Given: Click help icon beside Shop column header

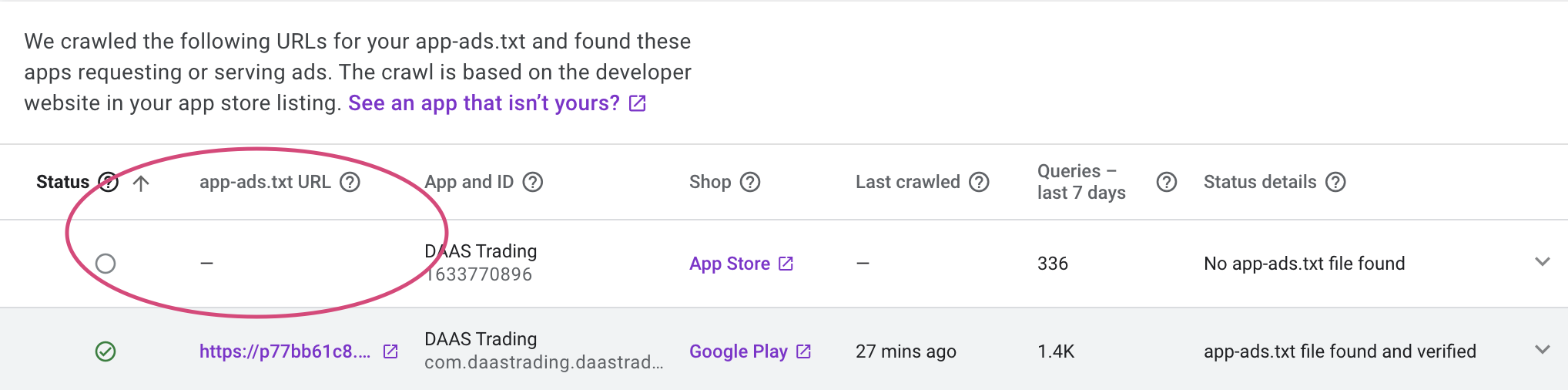Looking at the screenshot, I should click(x=750, y=182).
